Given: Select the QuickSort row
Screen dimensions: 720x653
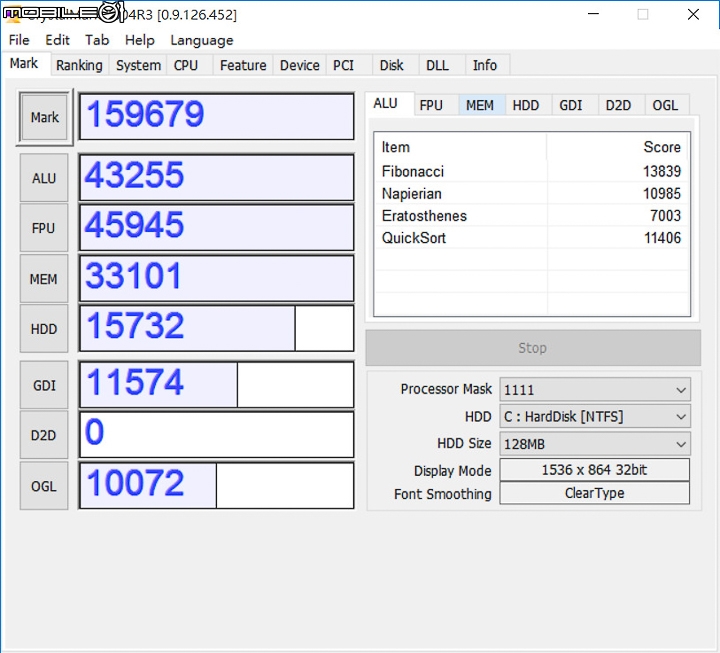Looking at the screenshot, I should click(532, 237).
